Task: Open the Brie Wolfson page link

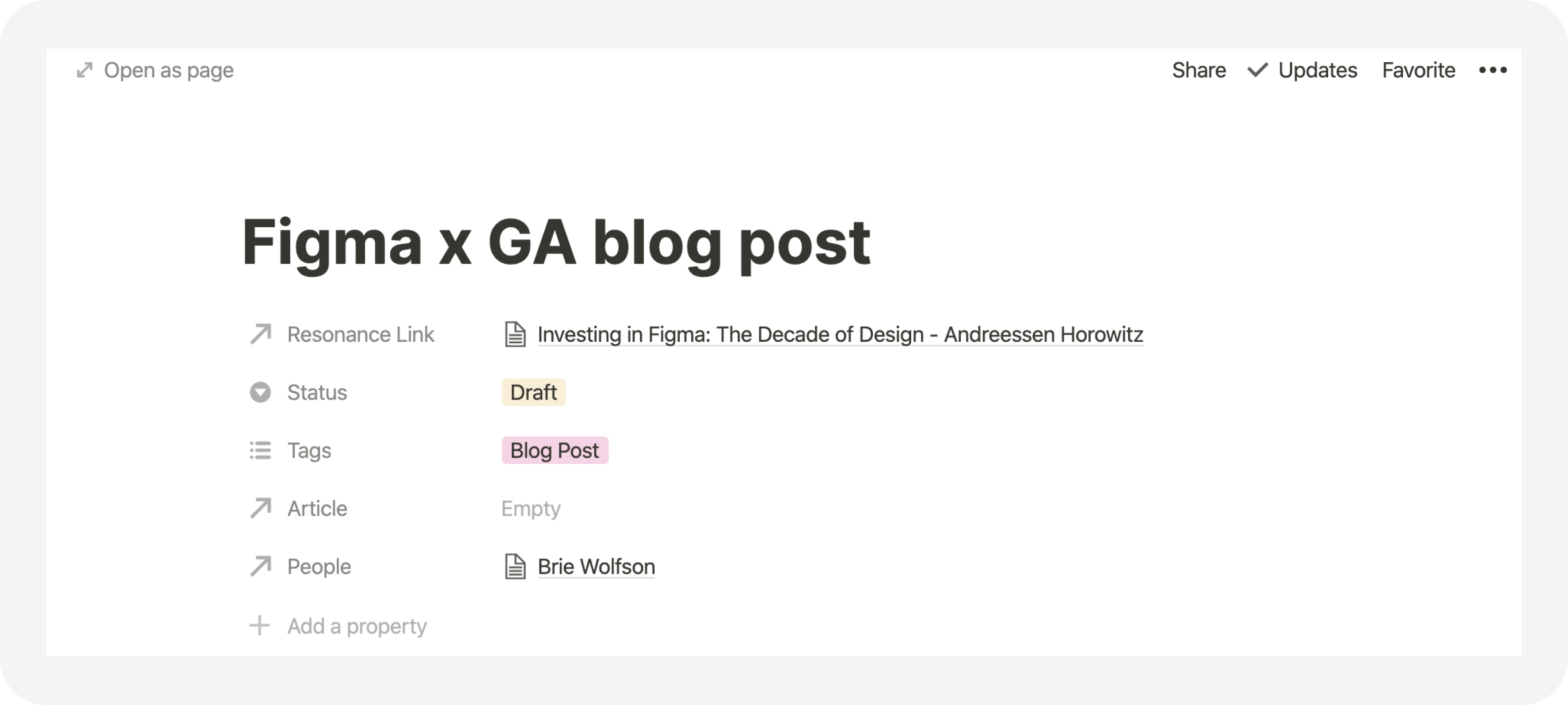Action: [x=596, y=566]
